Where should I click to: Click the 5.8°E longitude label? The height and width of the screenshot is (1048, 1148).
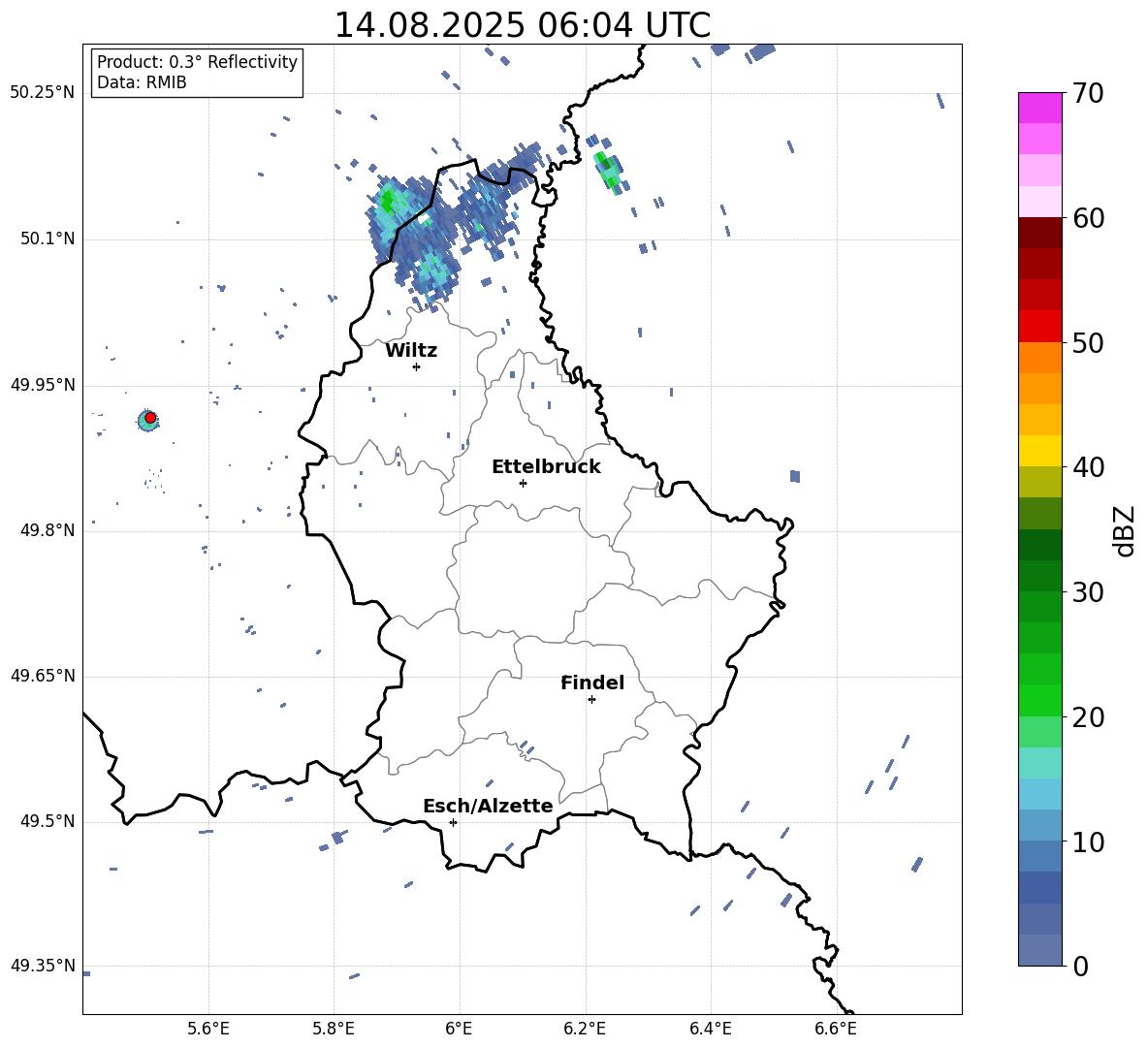(x=334, y=1029)
